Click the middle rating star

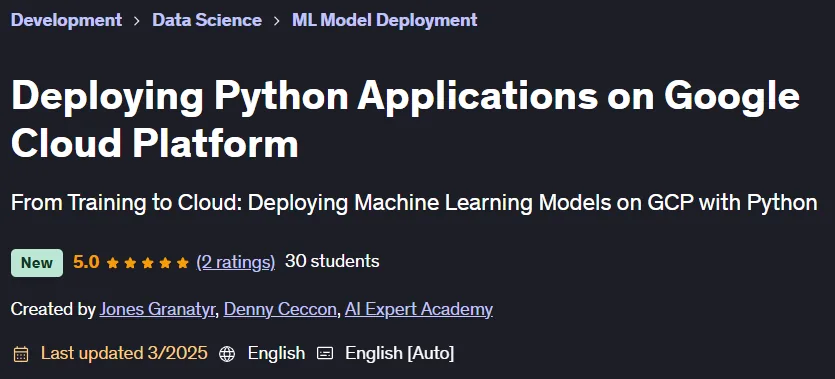point(148,262)
